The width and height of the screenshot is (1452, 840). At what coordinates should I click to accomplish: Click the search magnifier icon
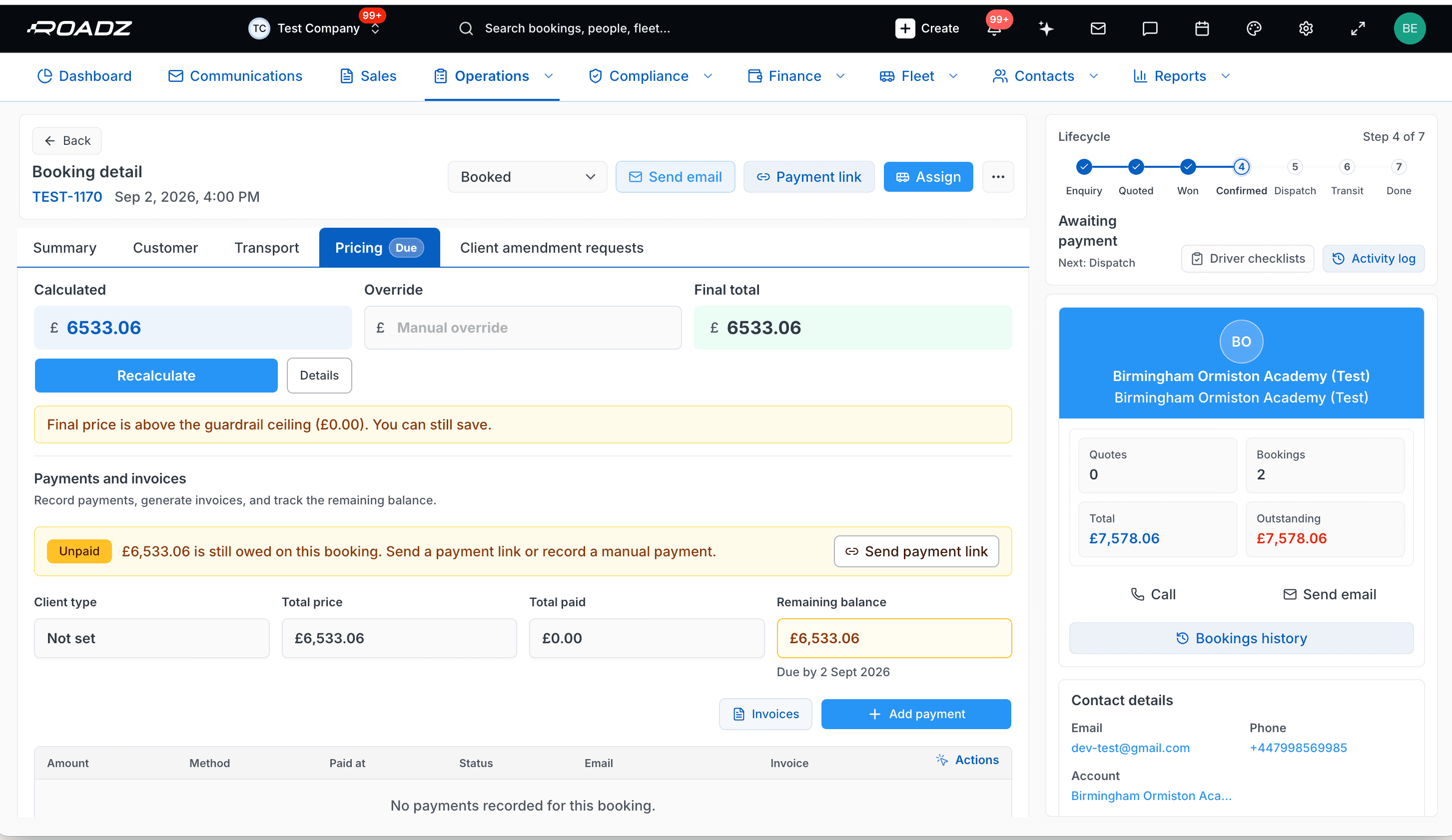point(466,28)
